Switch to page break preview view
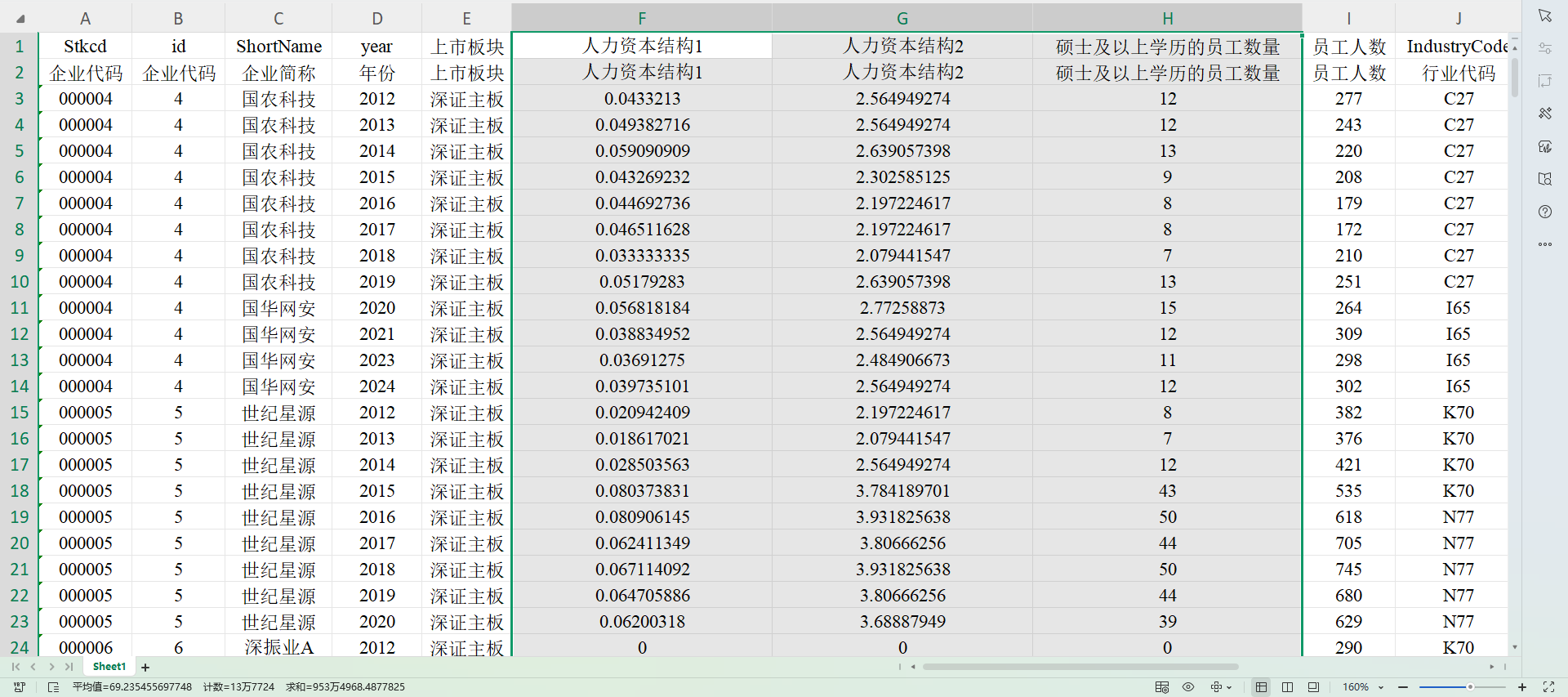 [x=1287, y=687]
